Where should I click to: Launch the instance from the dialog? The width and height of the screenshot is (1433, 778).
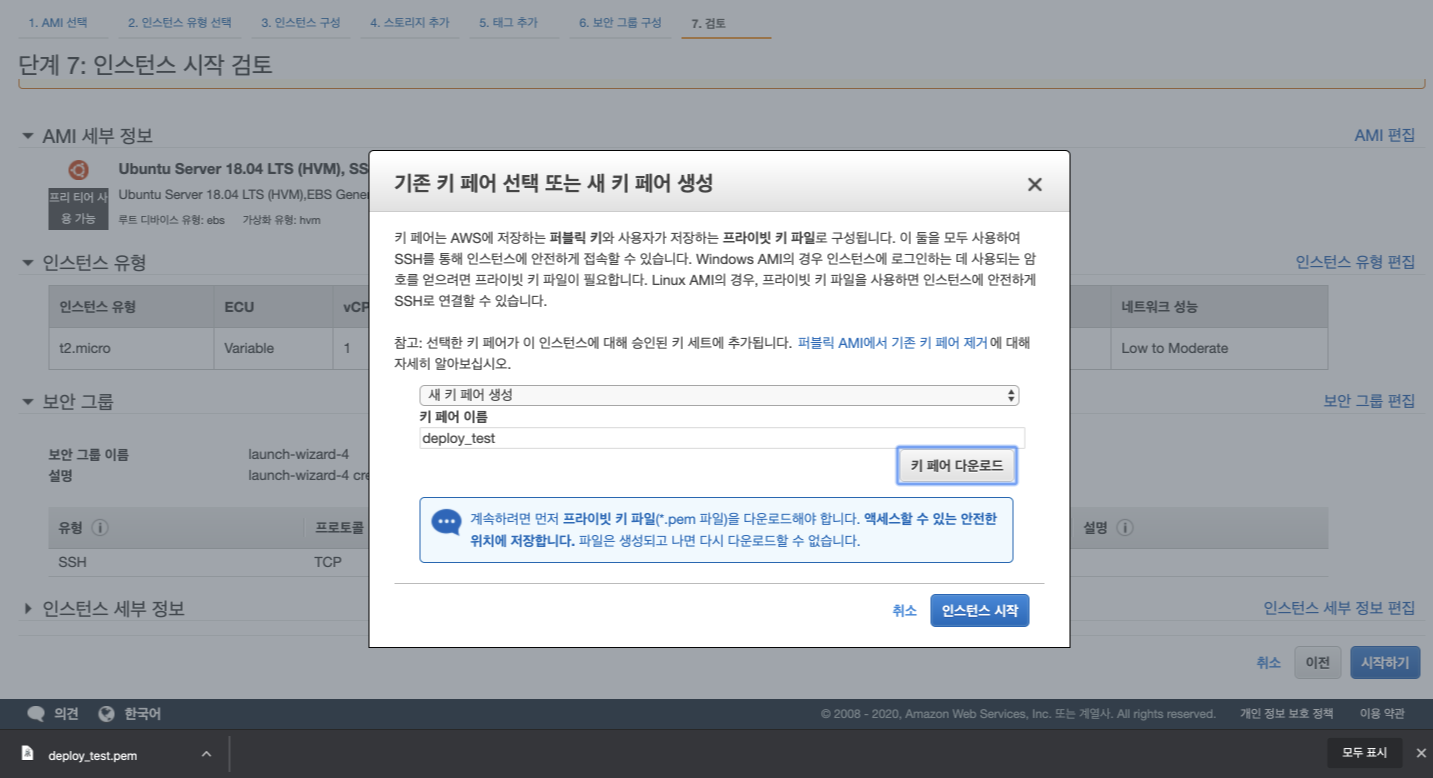click(979, 610)
